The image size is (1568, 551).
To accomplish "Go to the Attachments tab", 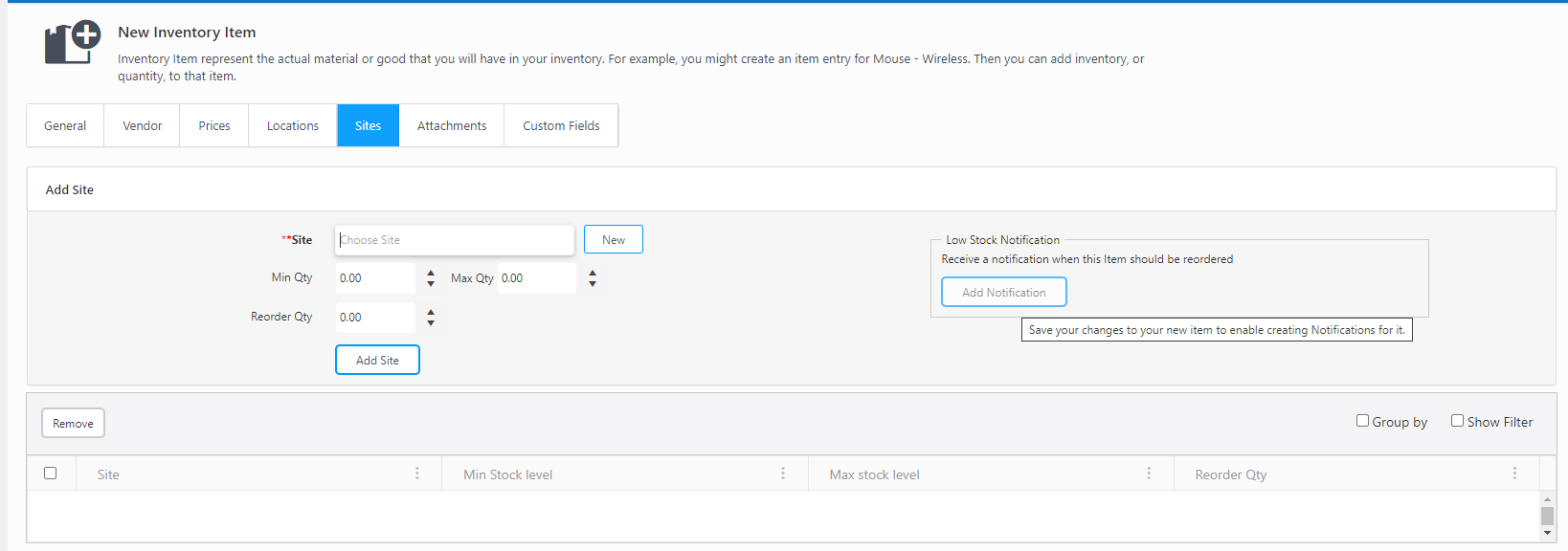I will click(x=452, y=126).
